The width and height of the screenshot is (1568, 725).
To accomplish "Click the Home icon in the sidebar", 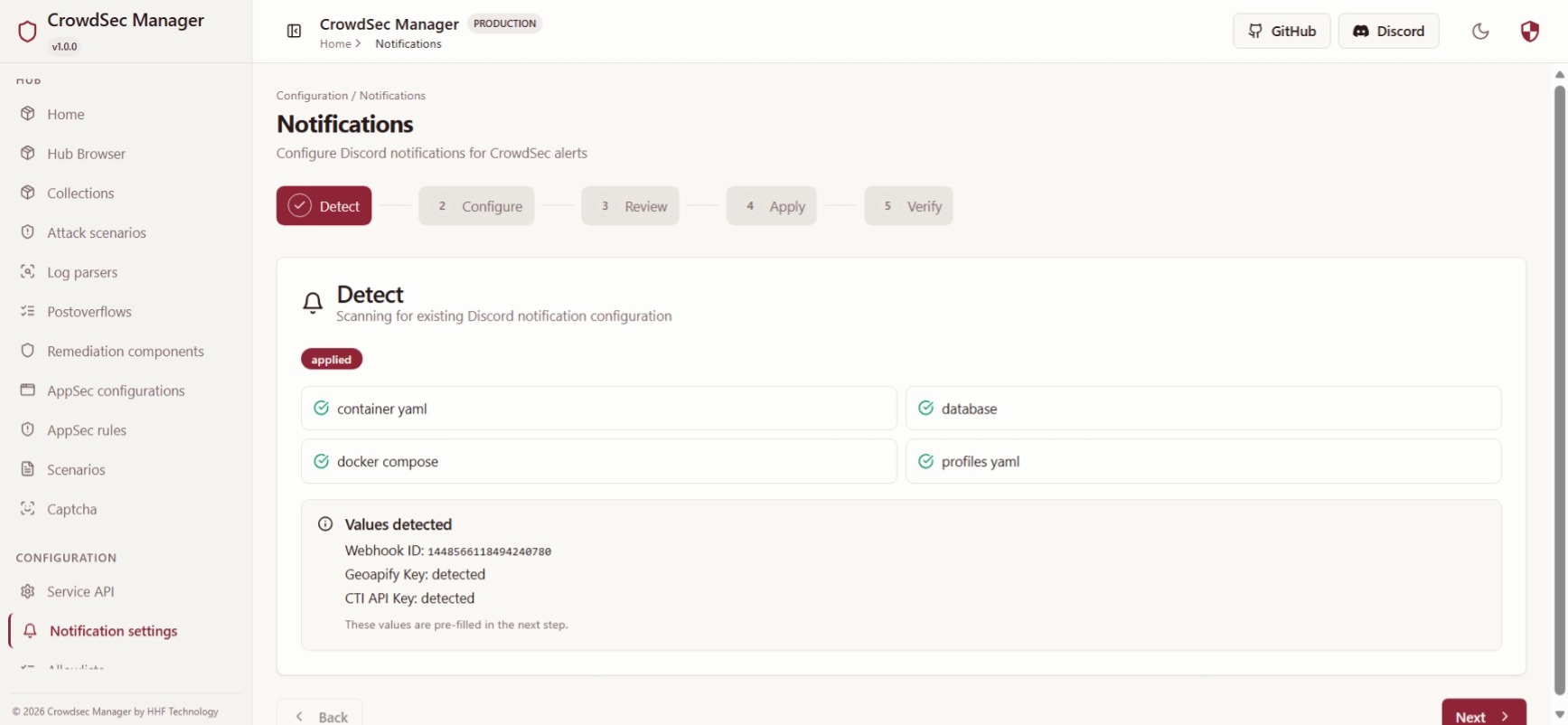I will pyautogui.click(x=28, y=114).
